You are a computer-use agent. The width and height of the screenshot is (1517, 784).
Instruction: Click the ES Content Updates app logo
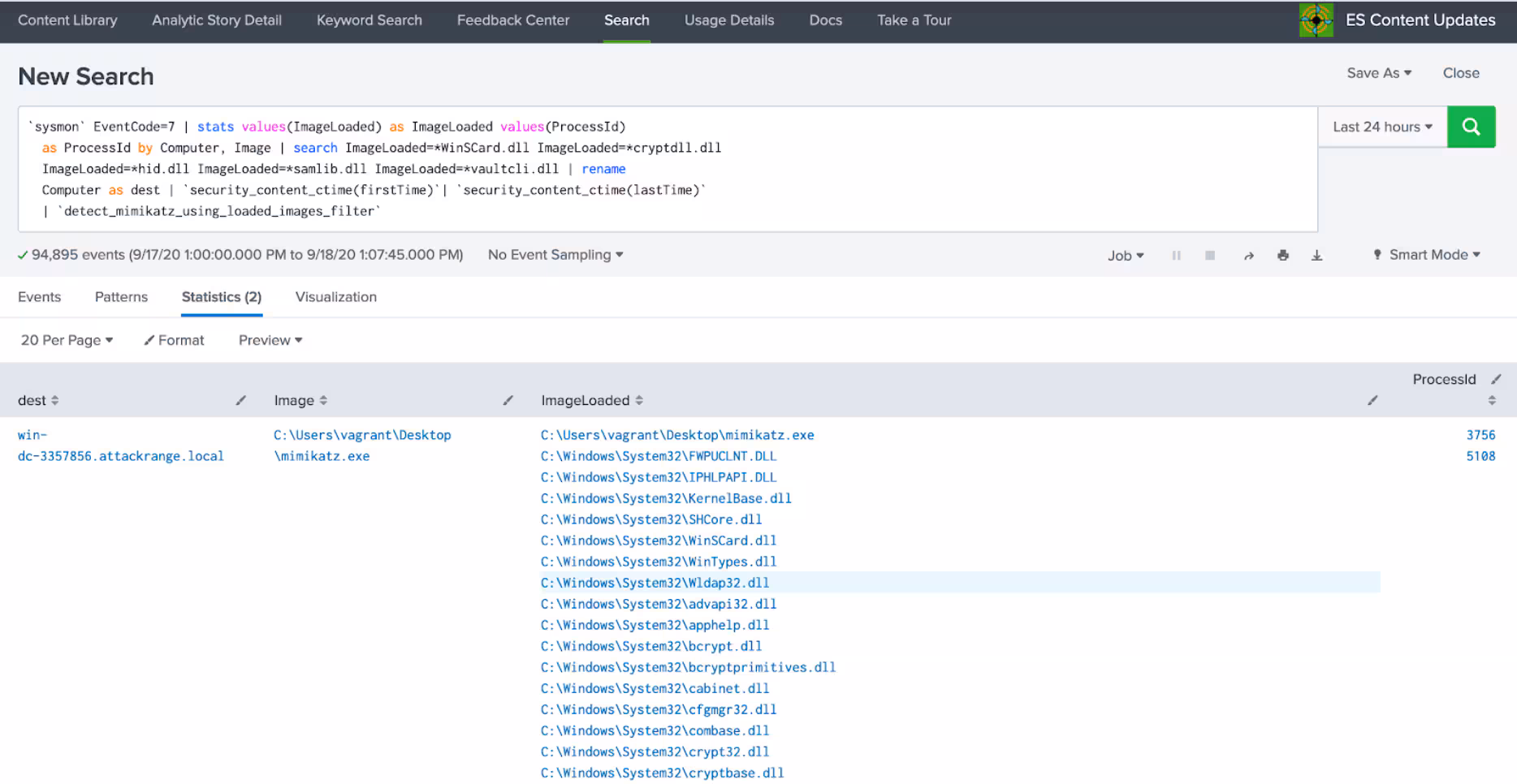(x=1316, y=20)
